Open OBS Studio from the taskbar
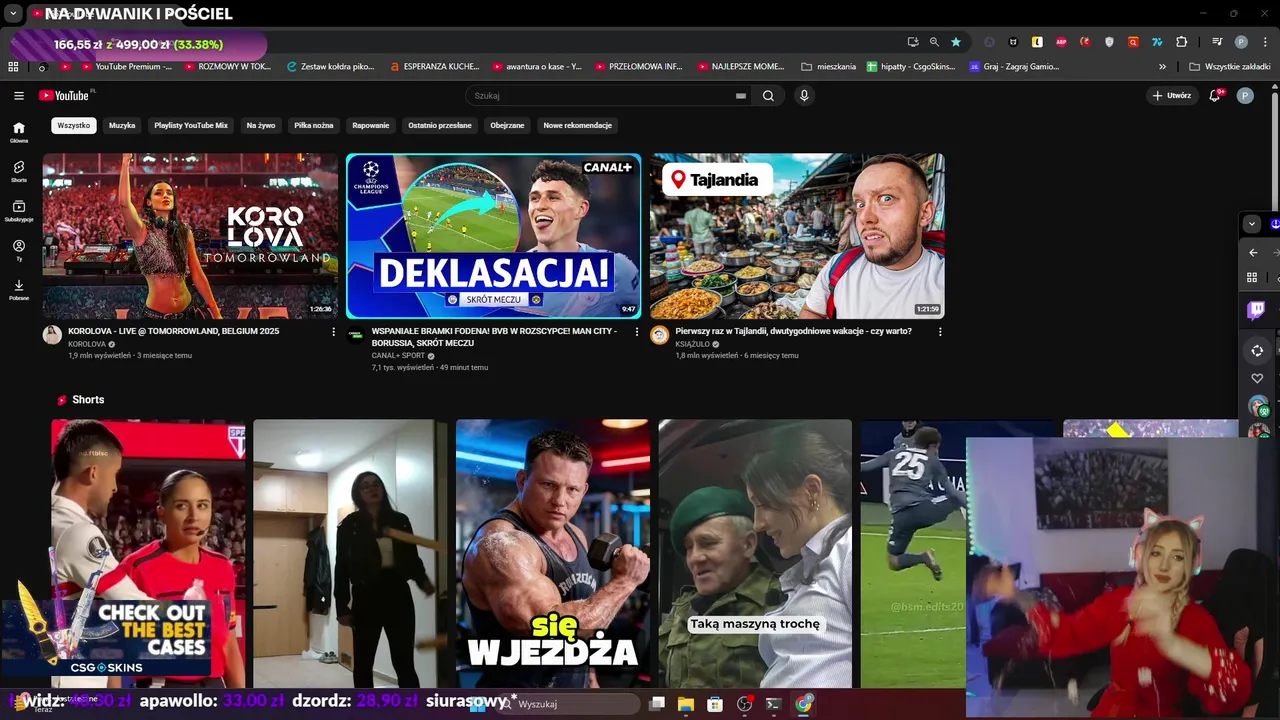This screenshot has width=1280, height=720. tap(744, 704)
